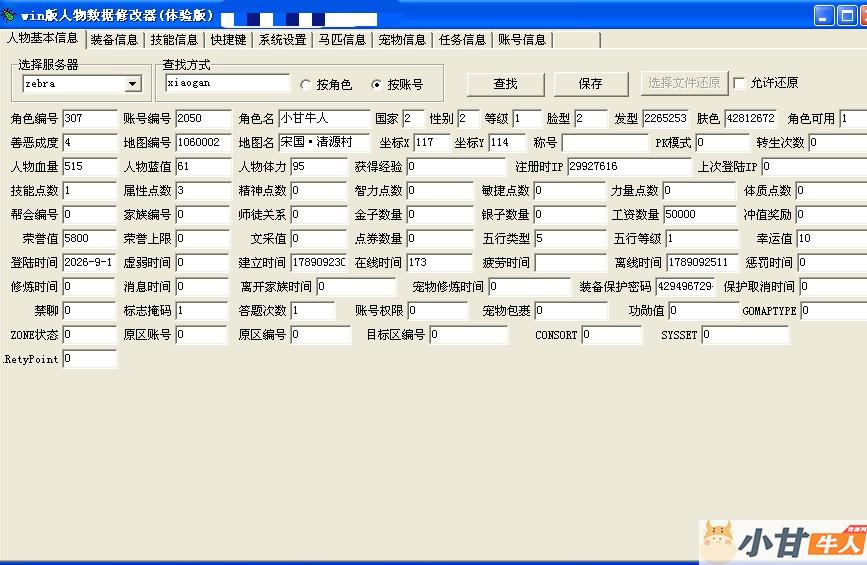Switch to the 技能信息 tab
The image size is (867, 565).
pos(174,40)
